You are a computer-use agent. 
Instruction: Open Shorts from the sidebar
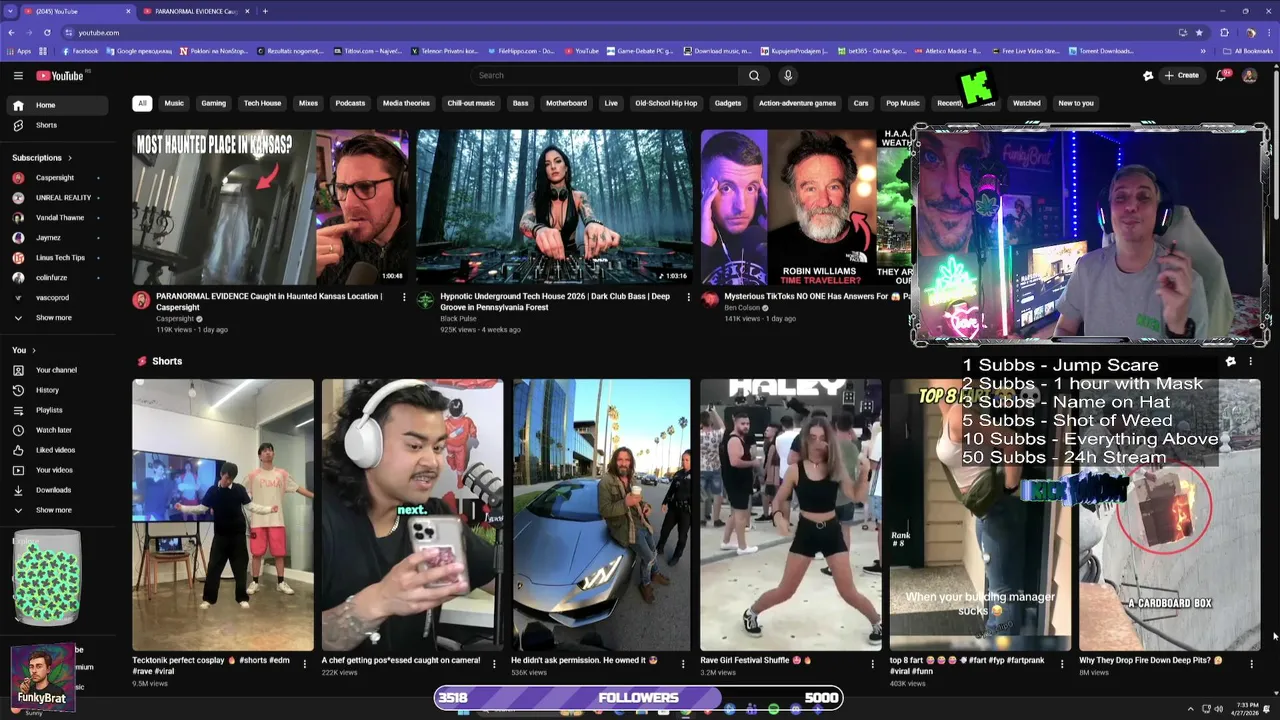tap(58, 125)
